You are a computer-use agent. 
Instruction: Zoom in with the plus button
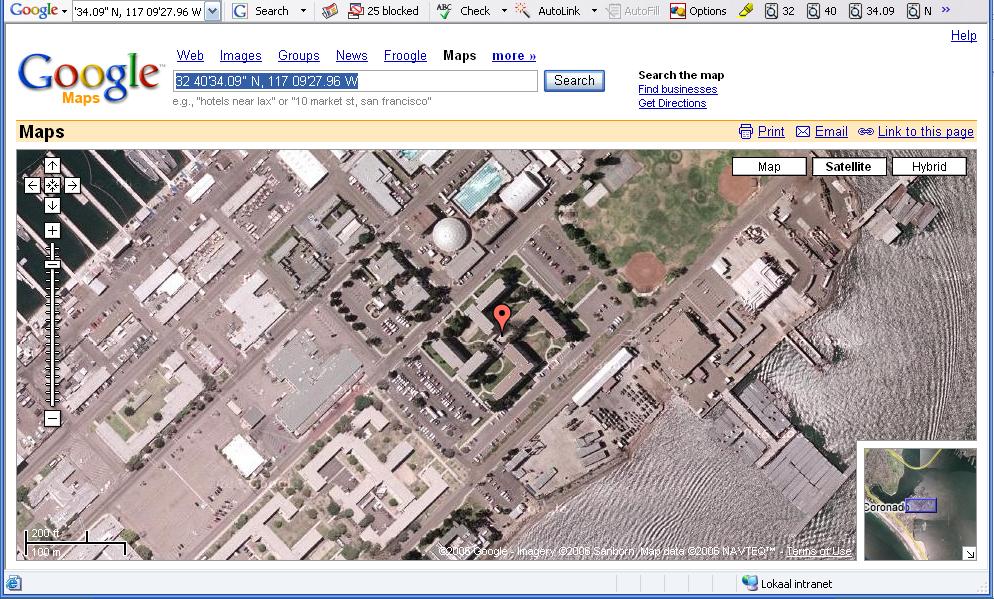tap(52, 231)
